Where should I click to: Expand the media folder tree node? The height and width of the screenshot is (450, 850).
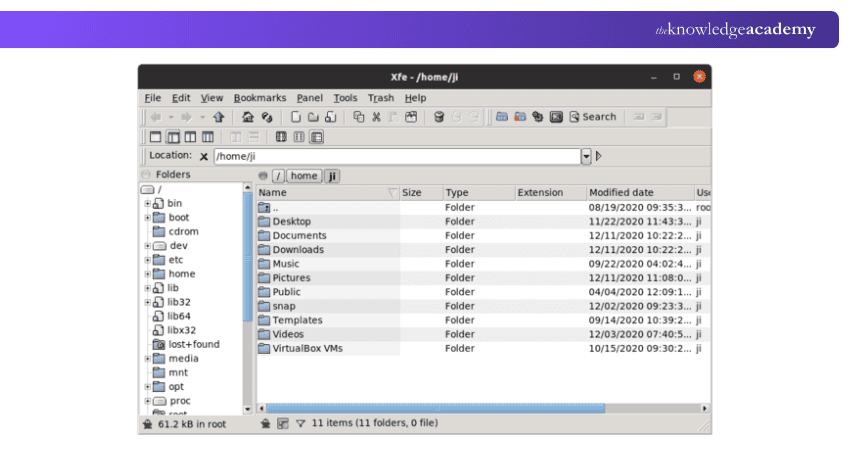147,358
